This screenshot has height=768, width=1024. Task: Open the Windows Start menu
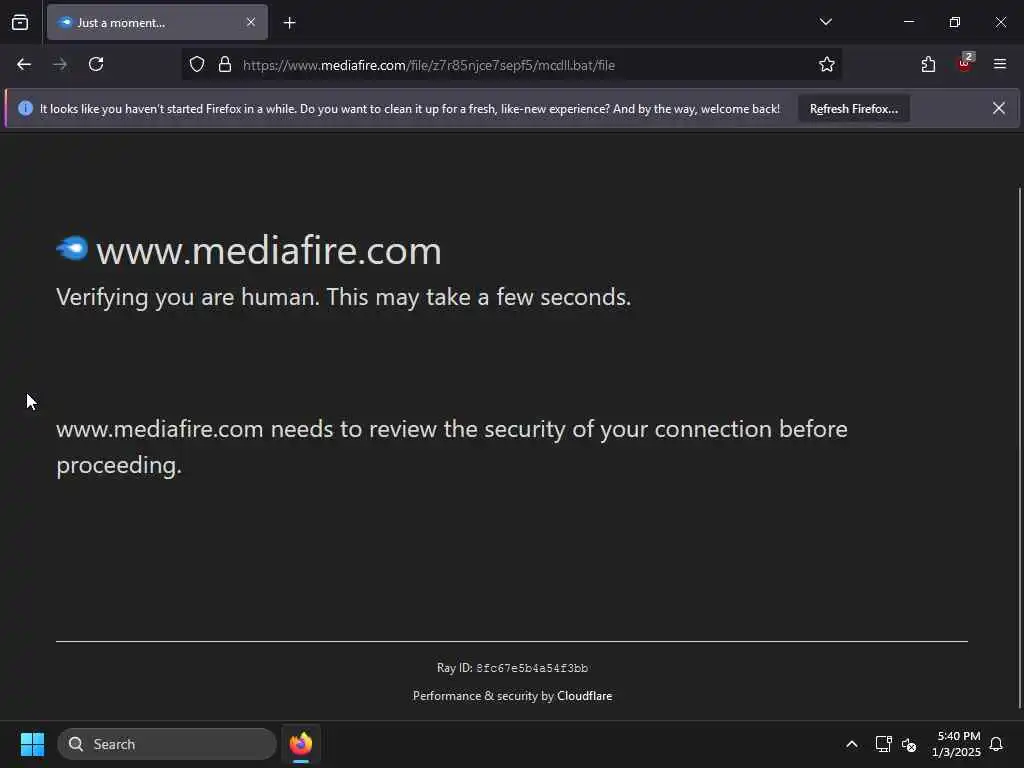tap(32, 744)
